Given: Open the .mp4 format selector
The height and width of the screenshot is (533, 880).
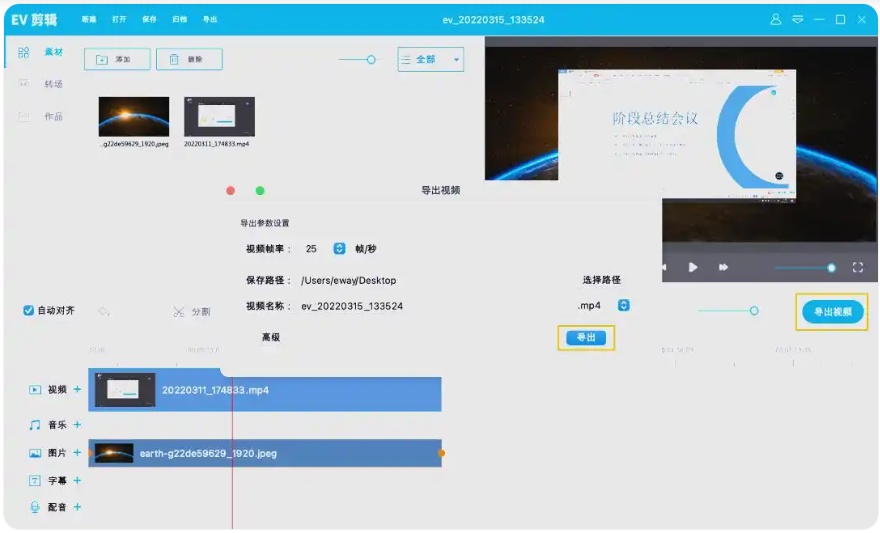Looking at the screenshot, I should point(624,305).
